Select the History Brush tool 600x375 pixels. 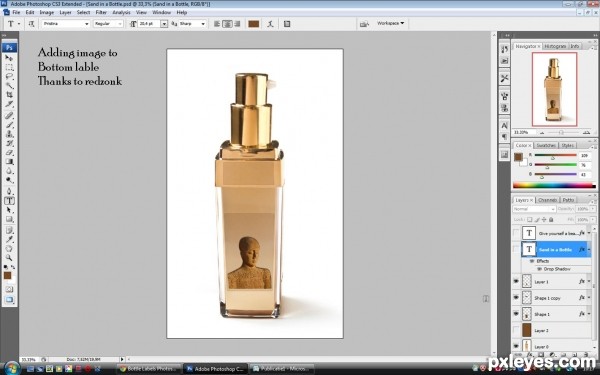(9, 143)
